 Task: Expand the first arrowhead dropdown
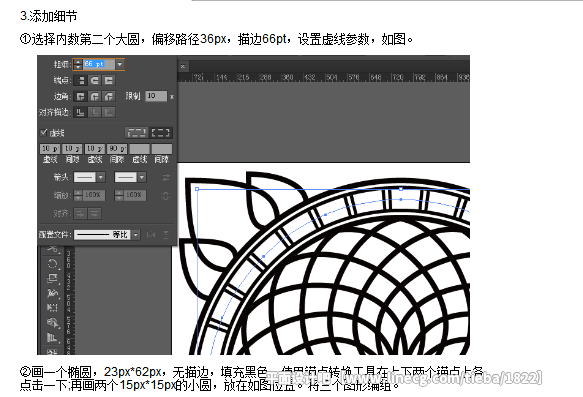point(101,177)
